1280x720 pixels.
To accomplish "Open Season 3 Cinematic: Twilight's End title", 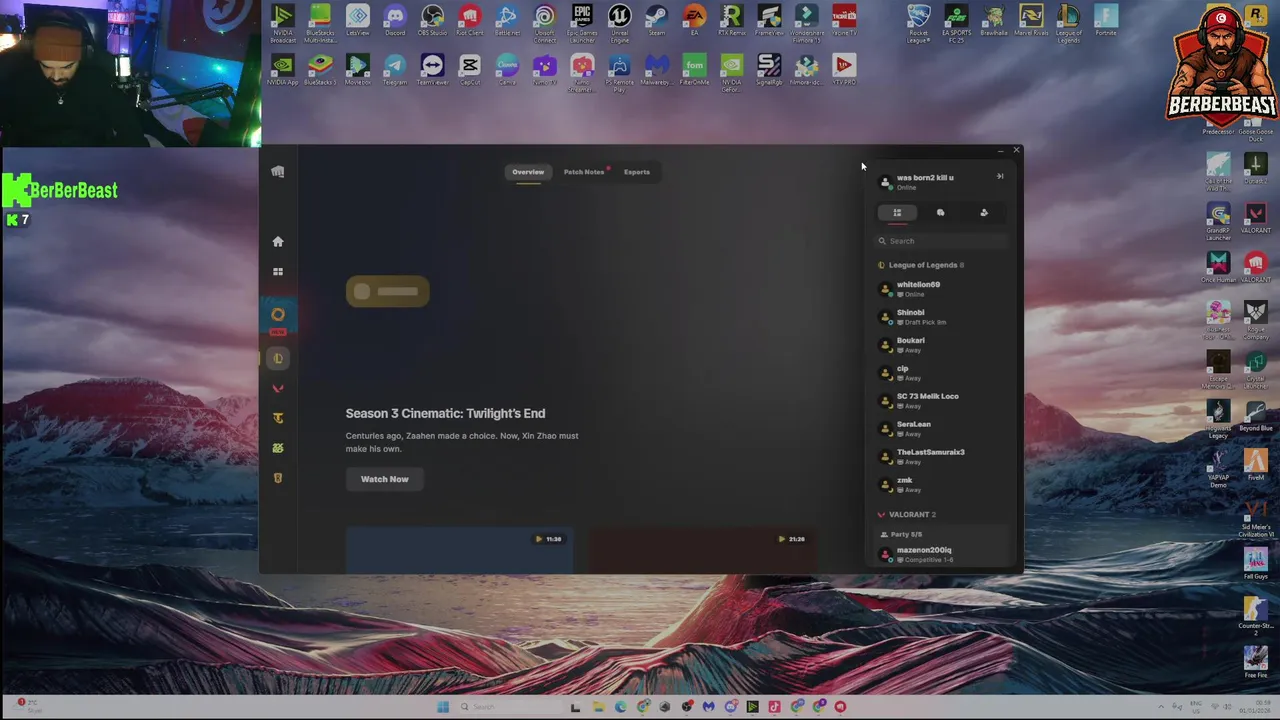I will (445, 413).
